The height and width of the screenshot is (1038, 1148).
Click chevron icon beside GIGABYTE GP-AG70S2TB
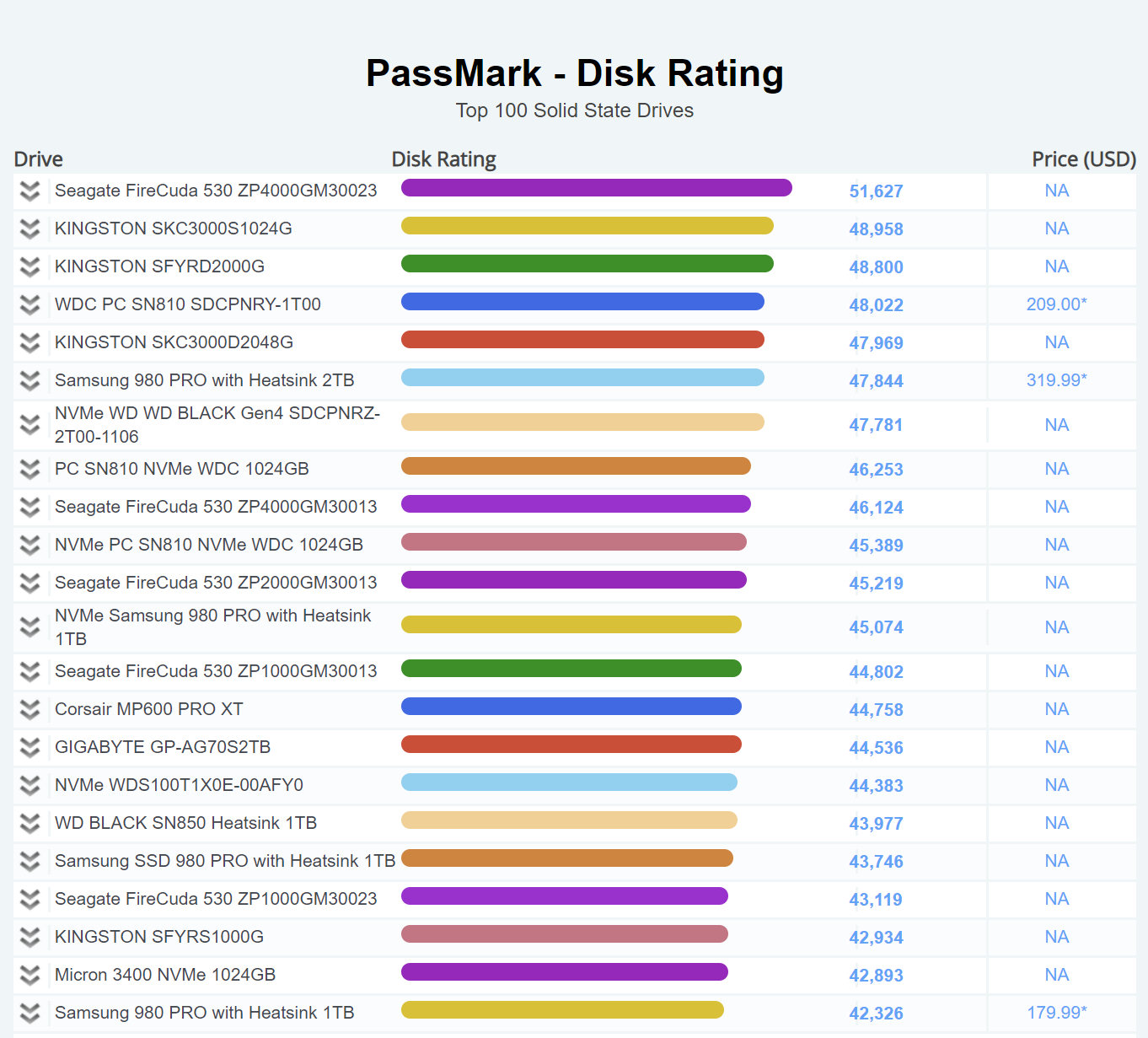tap(30, 748)
